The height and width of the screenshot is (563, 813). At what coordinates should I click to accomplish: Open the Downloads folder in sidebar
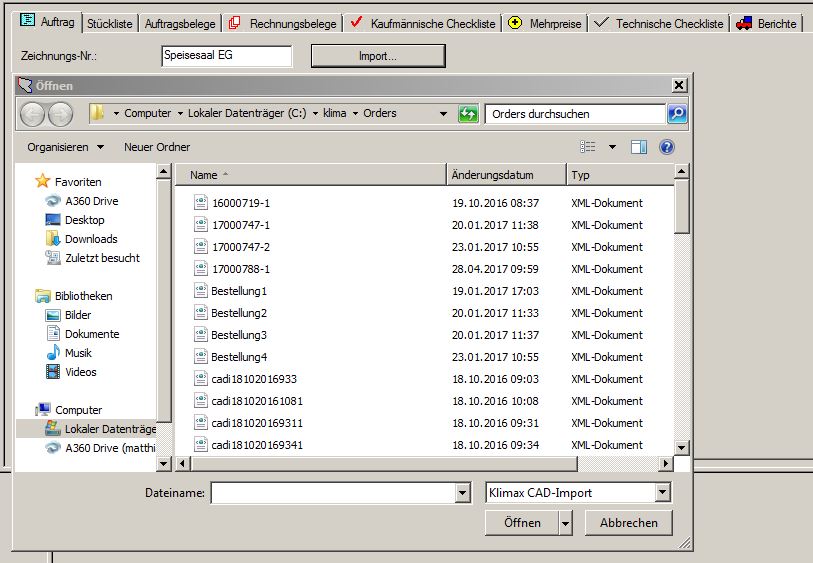91,239
